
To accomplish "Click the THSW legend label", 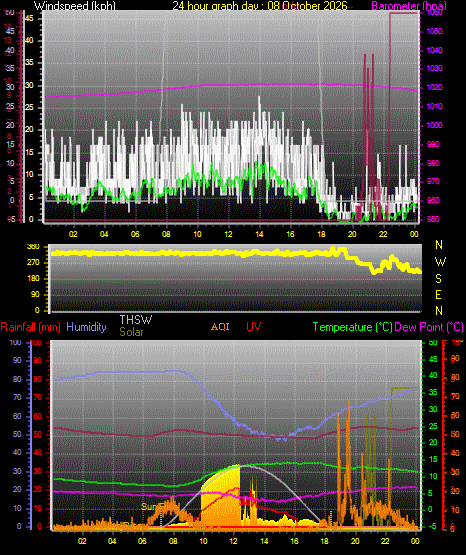I will pyautogui.click(x=136, y=320).
